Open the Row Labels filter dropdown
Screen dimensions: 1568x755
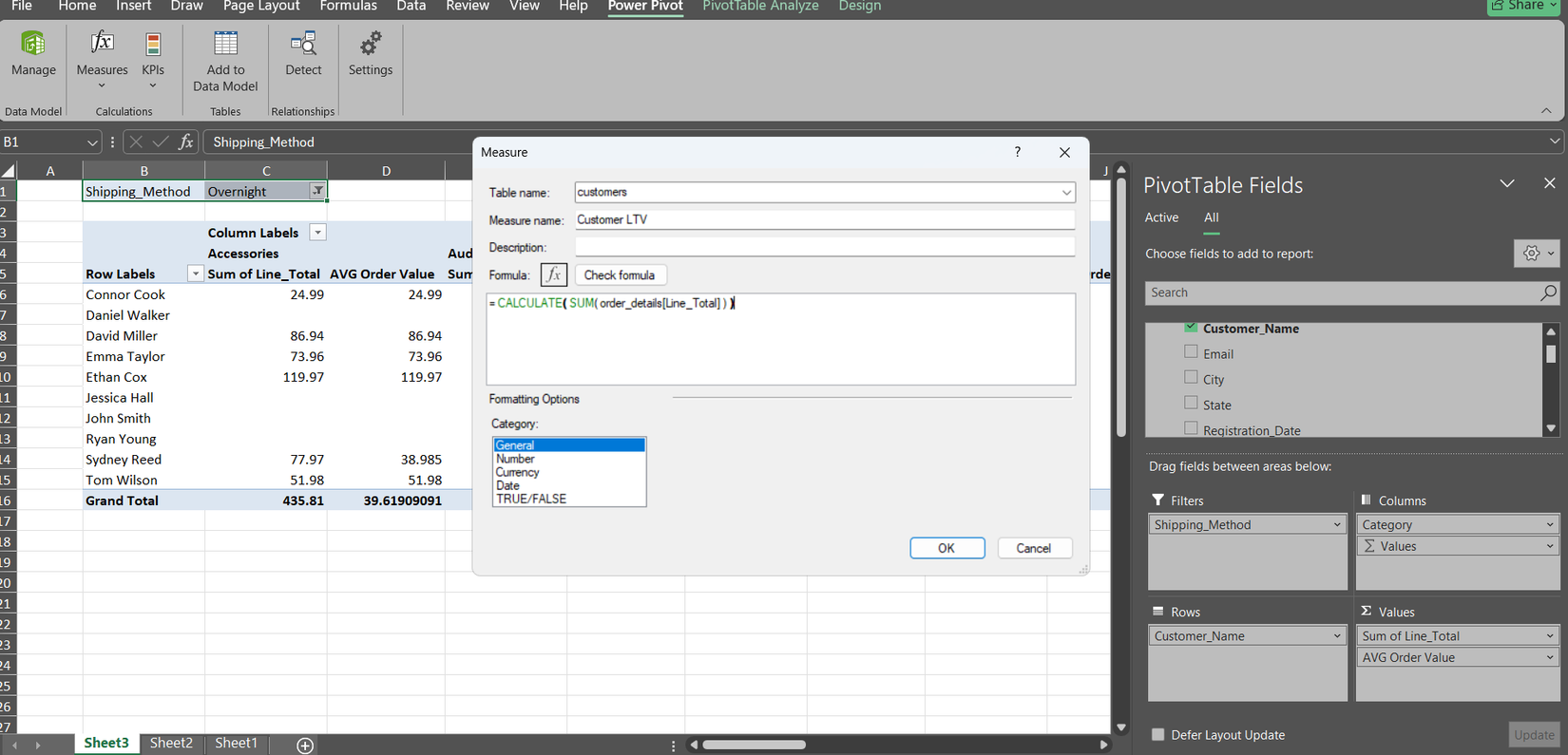195,274
